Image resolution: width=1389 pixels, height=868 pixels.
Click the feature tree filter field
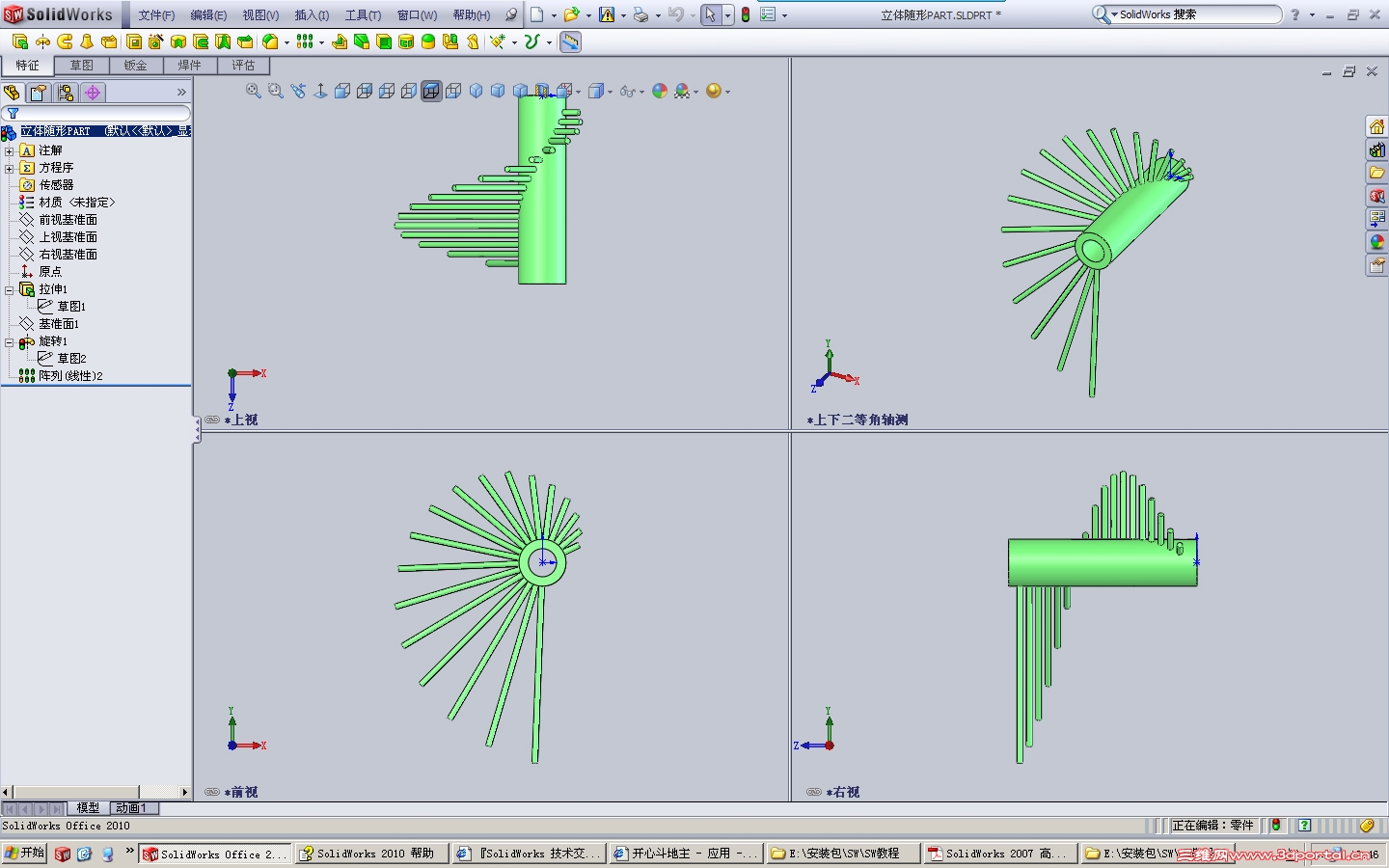coord(96,114)
